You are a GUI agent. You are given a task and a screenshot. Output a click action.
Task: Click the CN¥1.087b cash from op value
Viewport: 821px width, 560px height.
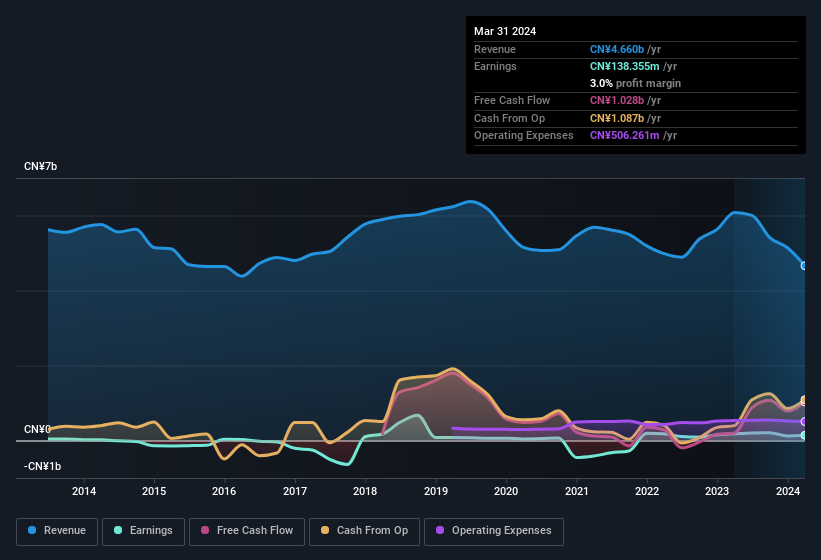(x=617, y=118)
